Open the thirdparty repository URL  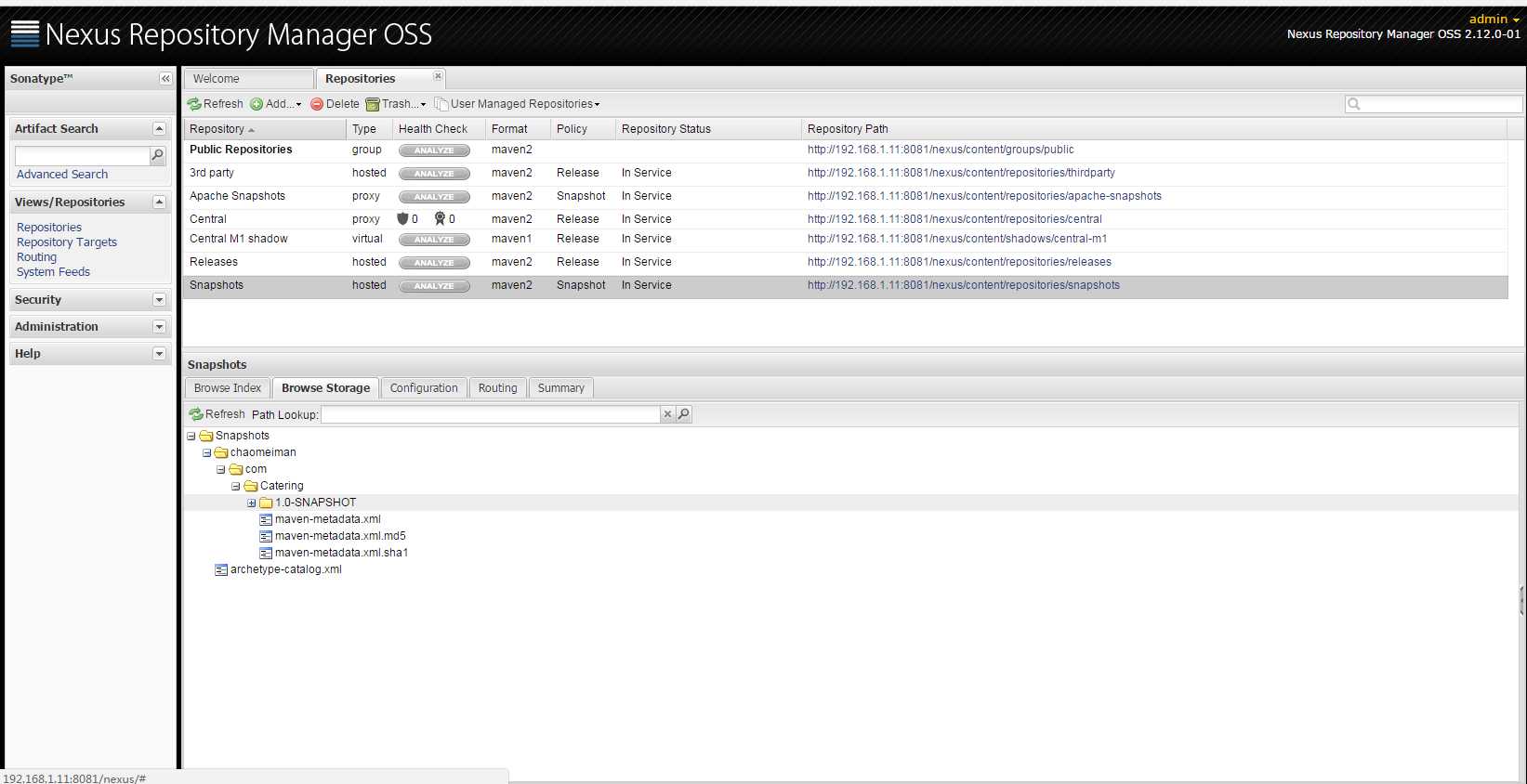pos(961,173)
